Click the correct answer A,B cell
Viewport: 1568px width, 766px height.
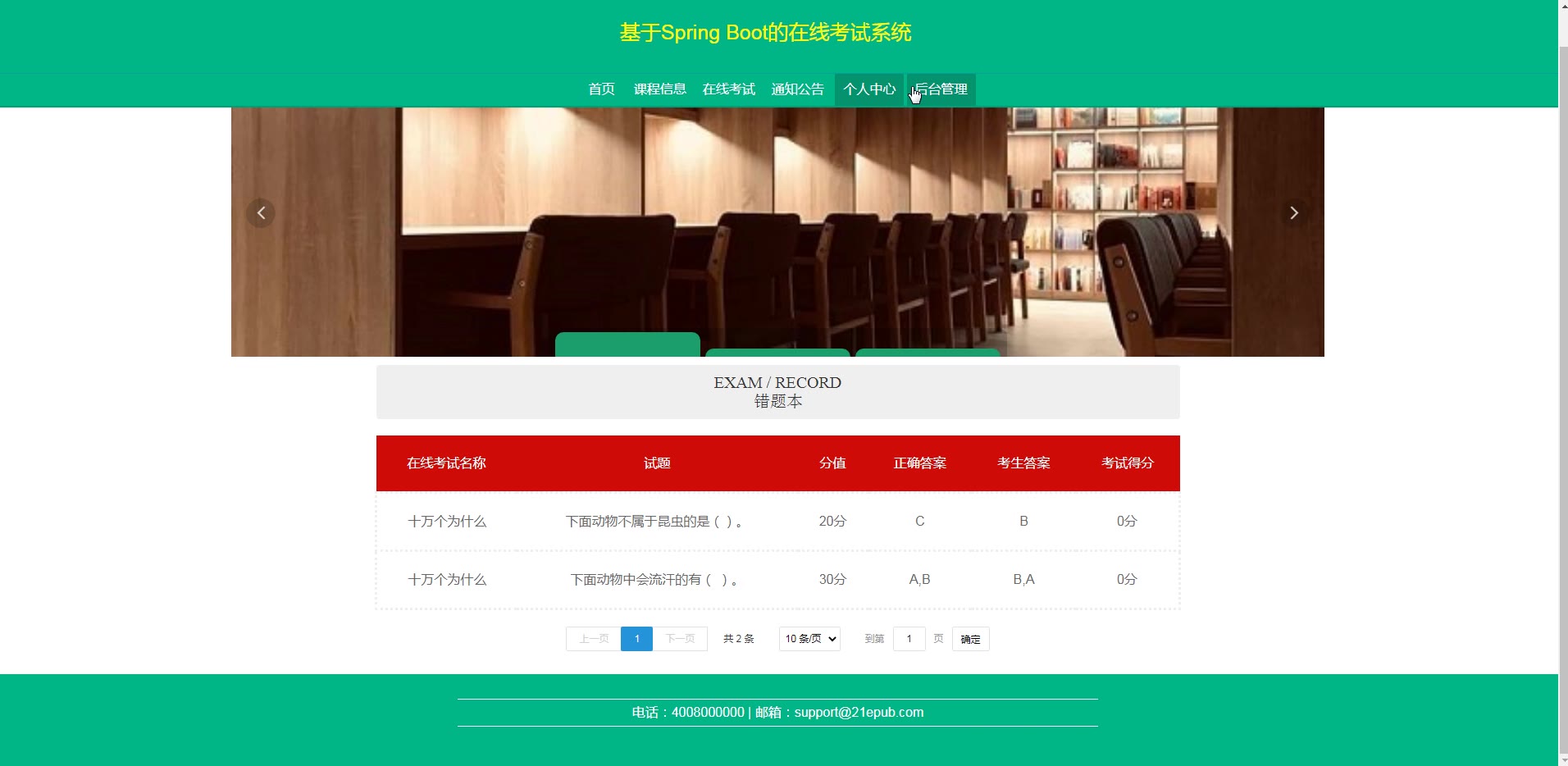tap(920, 580)
